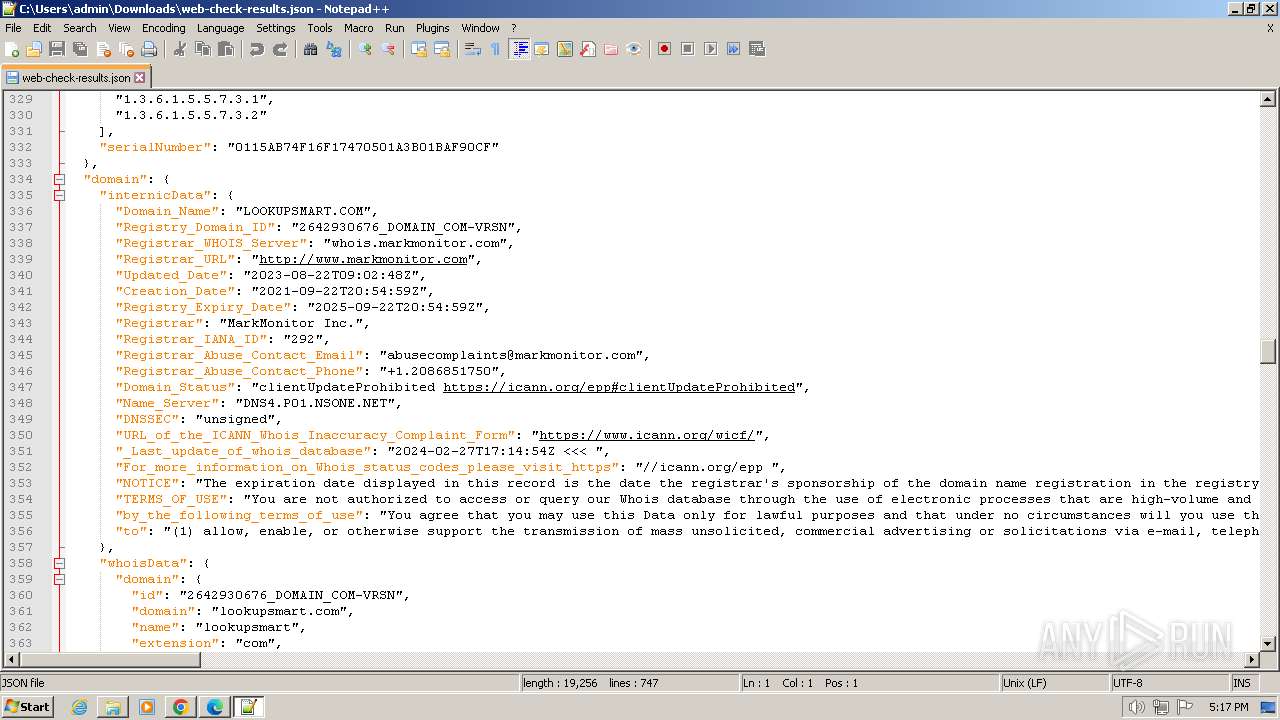Image resolution: width=1280 pixels, height=720 pixels.
Task: Click the Undo arrow icon
Action: click(257, 49)
